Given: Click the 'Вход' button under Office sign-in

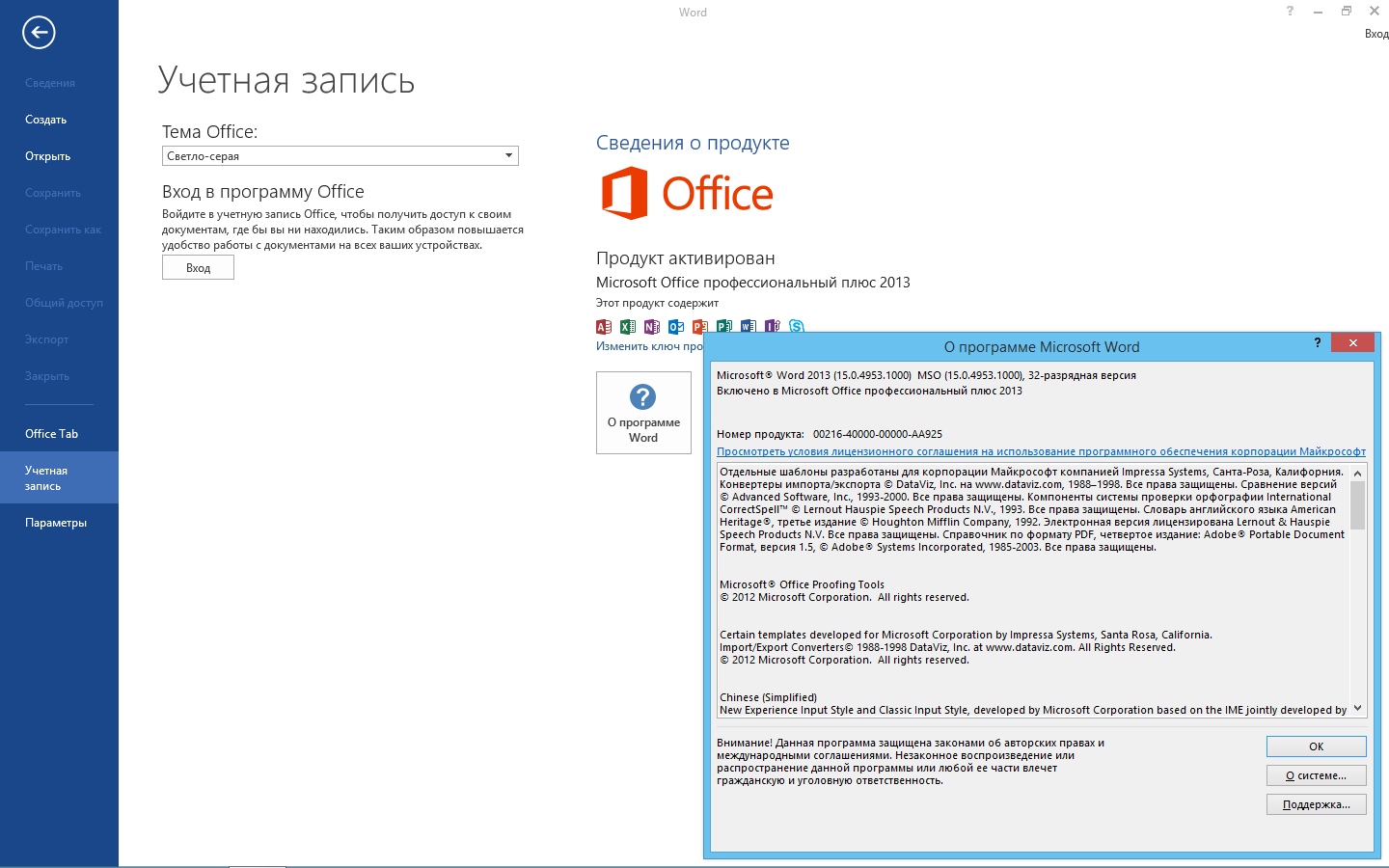Looking at the screenshot, I should (198, 267).
